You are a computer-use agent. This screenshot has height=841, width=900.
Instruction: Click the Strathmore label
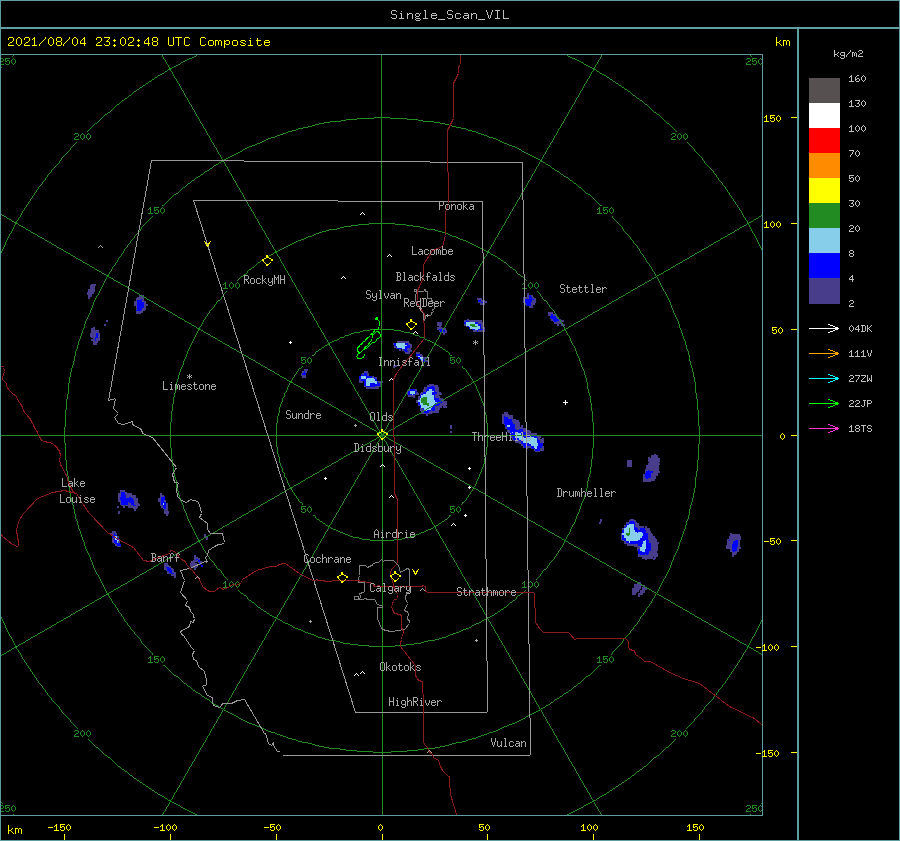point(486,592)
